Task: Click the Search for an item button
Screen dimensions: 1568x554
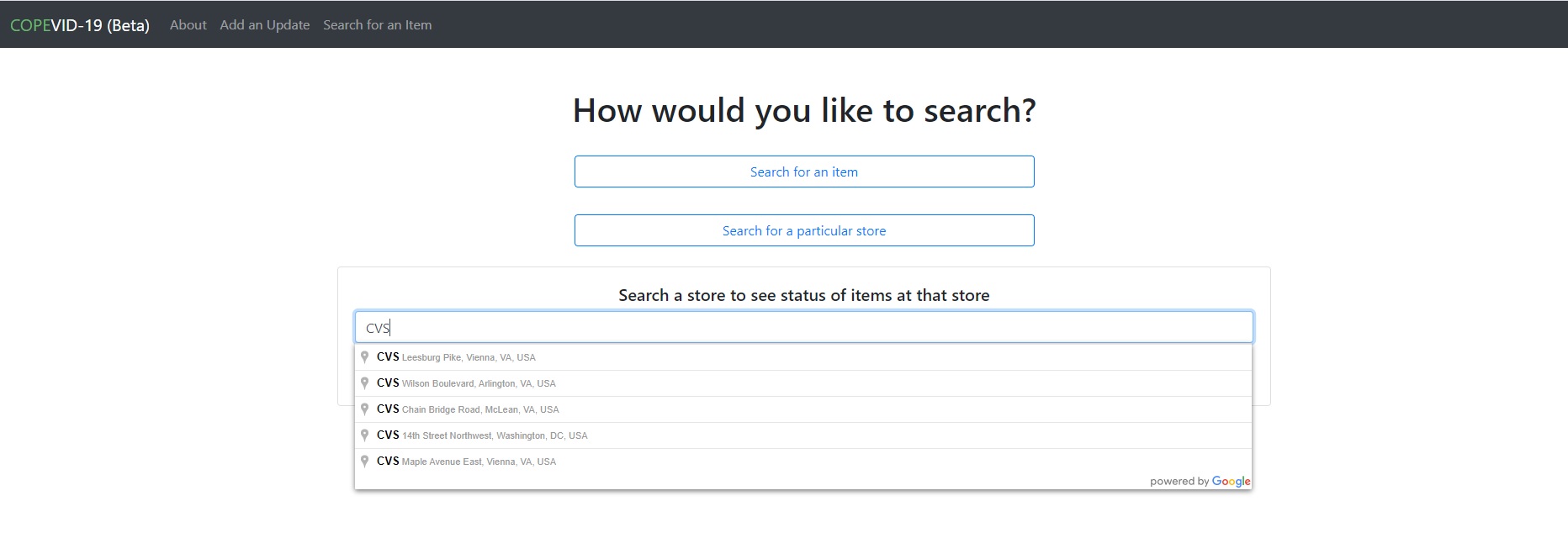Action: 804,171
